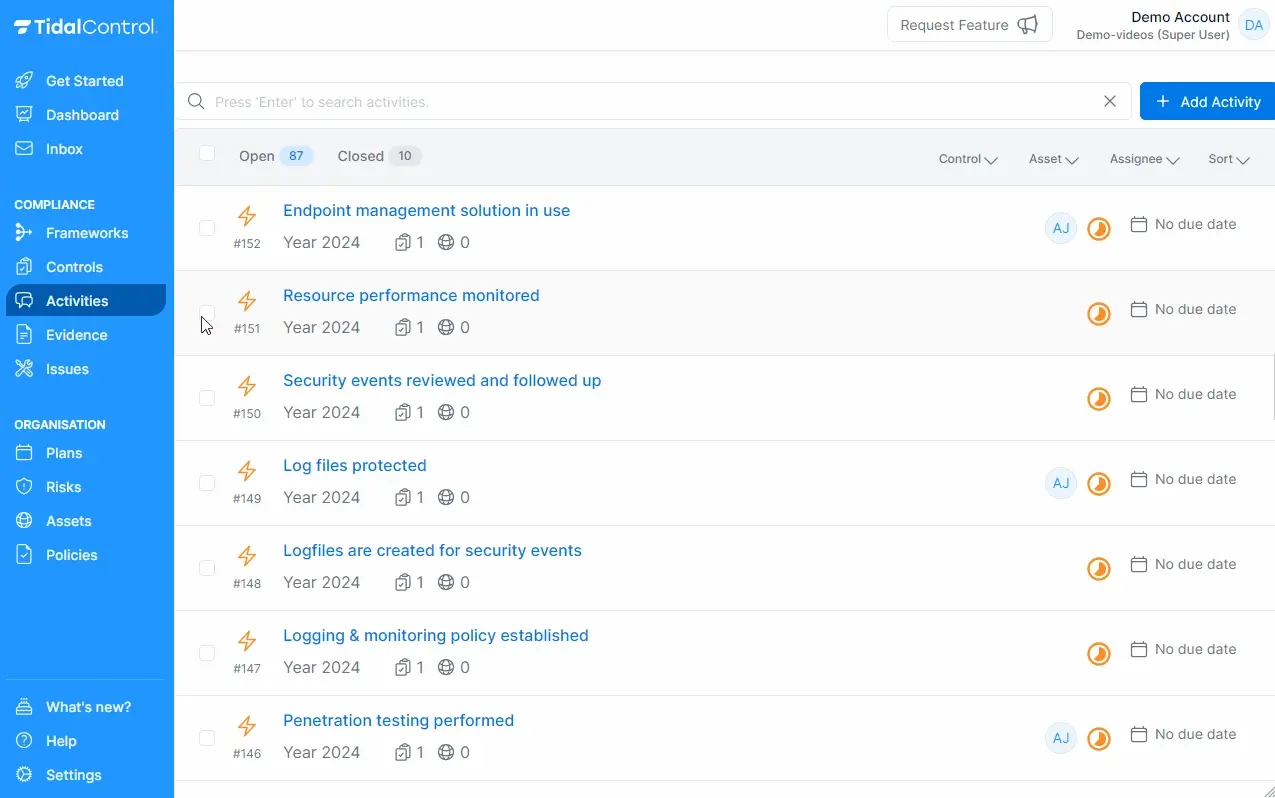
Task: Go to Activities in the sidebar
Action: (86, 301)
